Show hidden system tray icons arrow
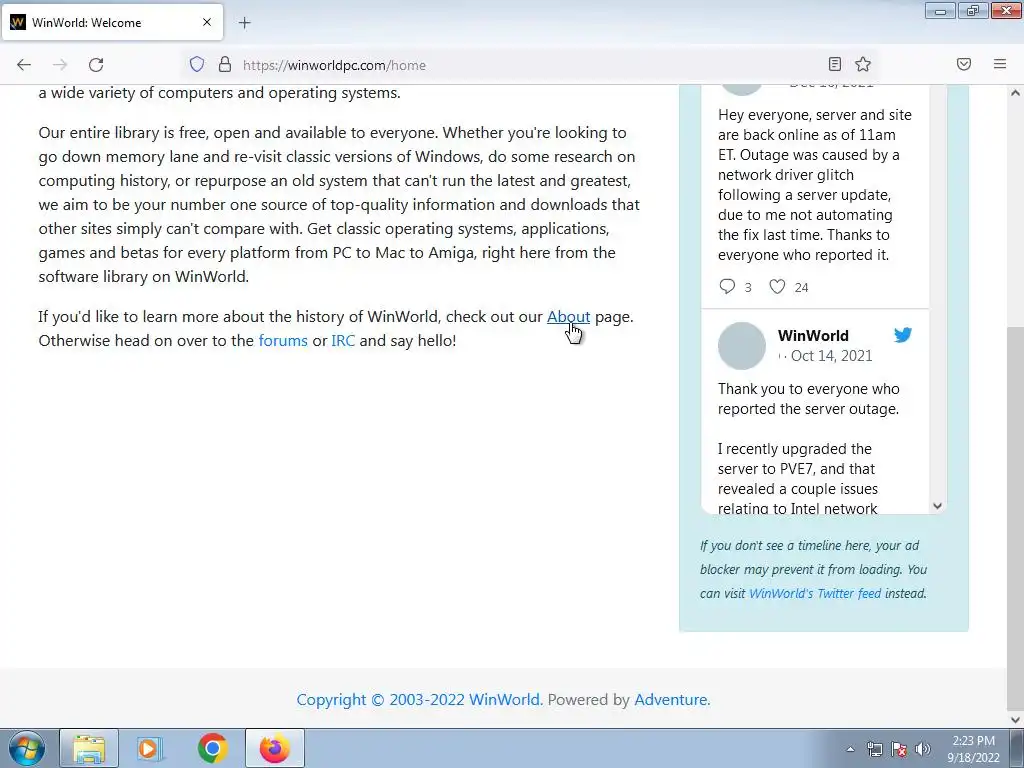This screenshot has height=768, width=1024. tap(850, 749)
